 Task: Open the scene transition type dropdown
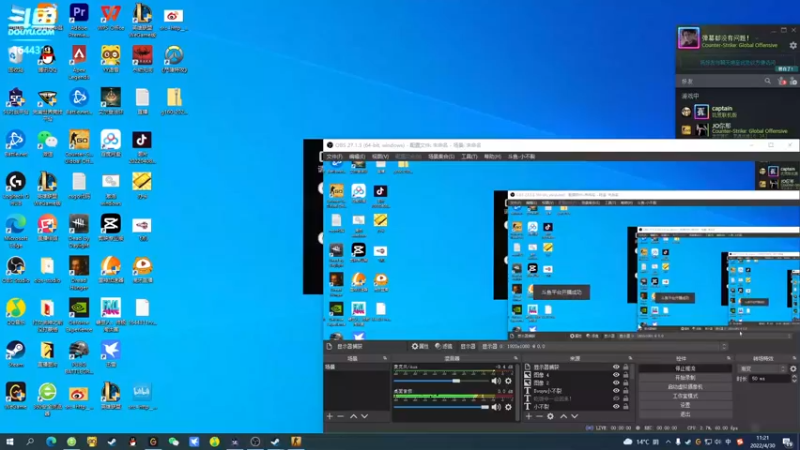[762, 368]
